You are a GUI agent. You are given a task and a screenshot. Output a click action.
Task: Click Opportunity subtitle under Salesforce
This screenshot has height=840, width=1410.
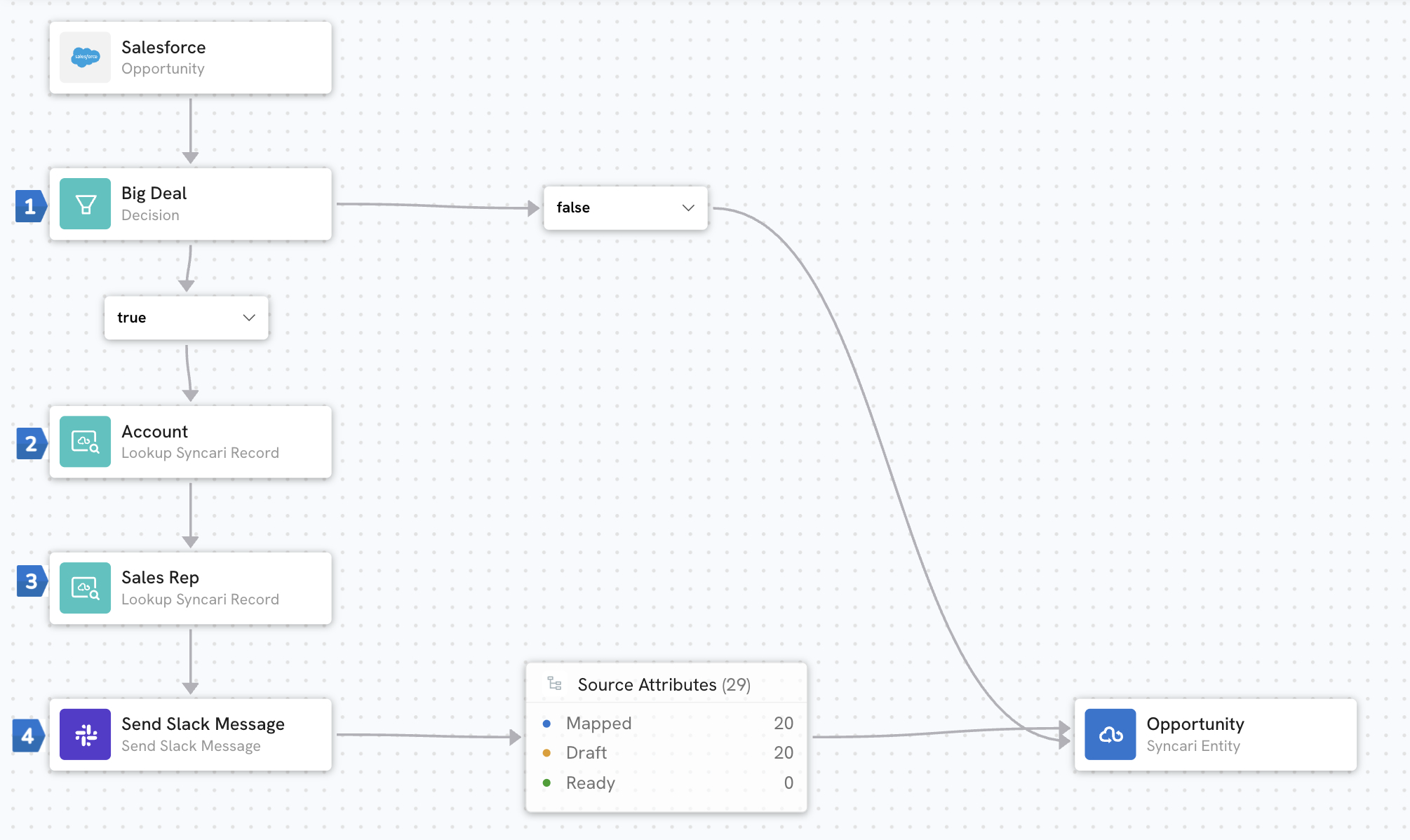(163, 69)
